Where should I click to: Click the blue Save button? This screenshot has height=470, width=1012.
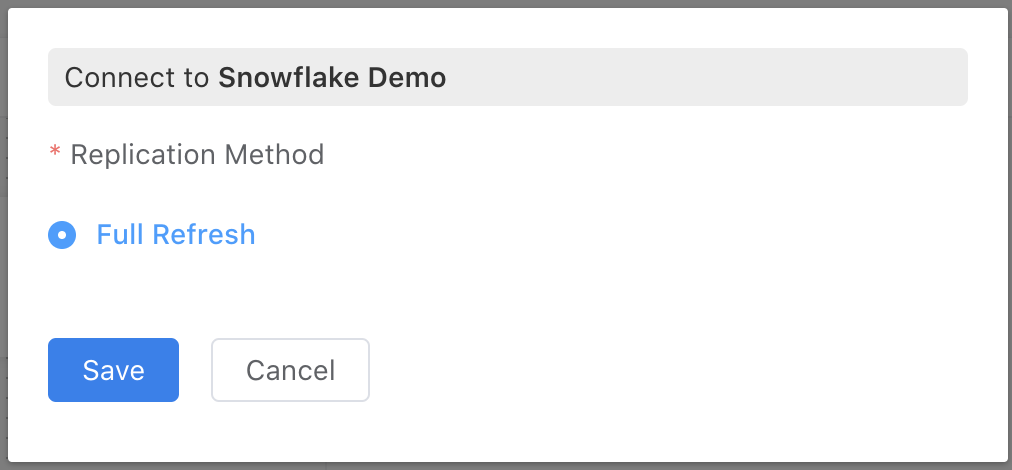coord(113,370)
